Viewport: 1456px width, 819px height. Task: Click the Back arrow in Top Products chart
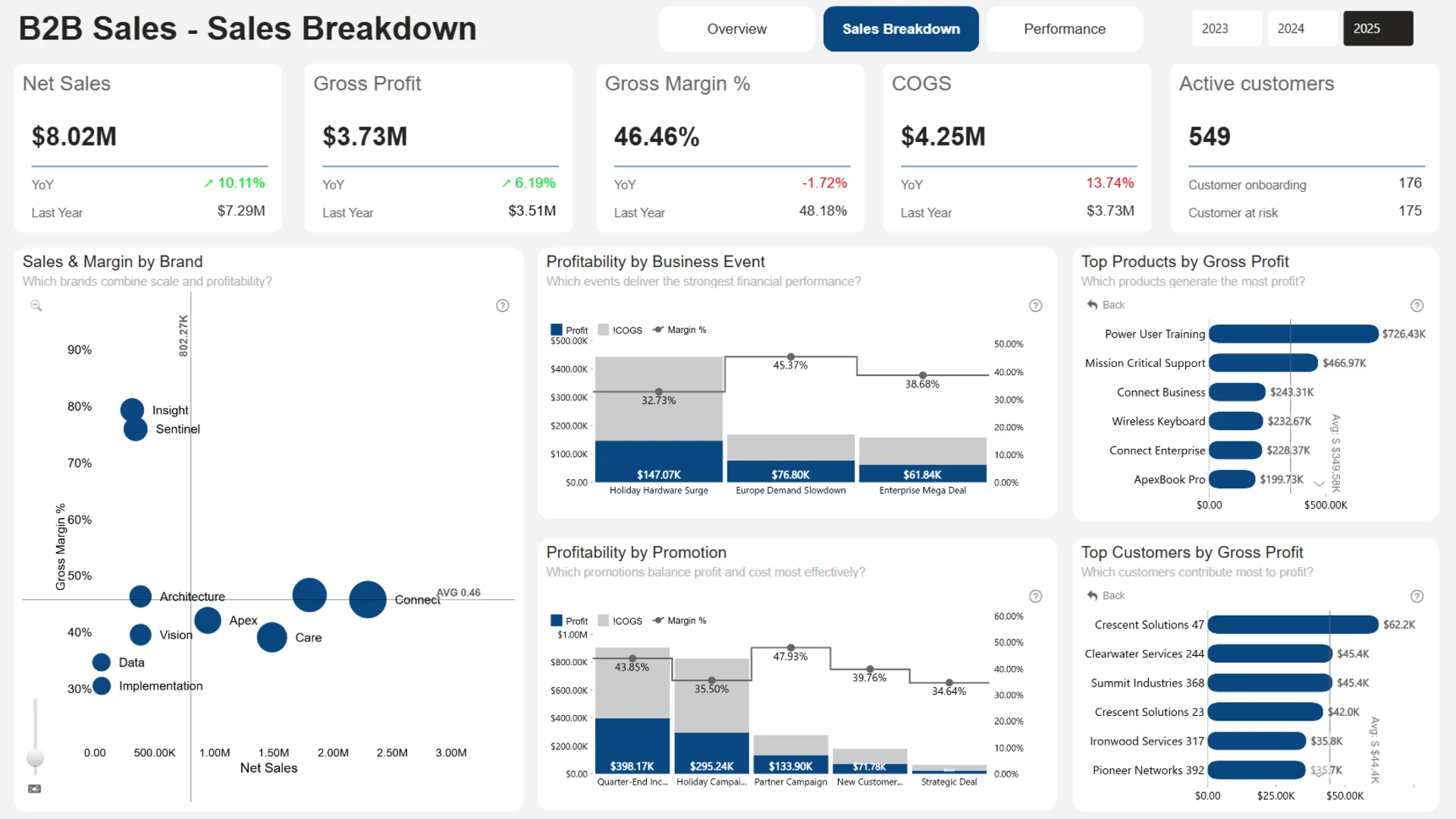coord(1093,305)
